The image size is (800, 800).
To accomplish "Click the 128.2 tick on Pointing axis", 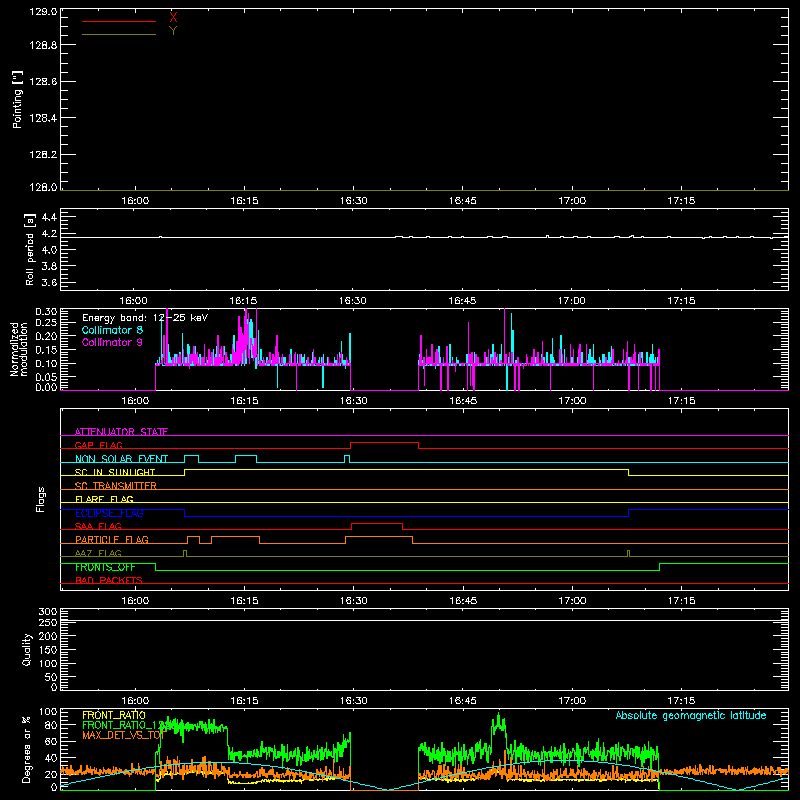I will click(43, 155).
